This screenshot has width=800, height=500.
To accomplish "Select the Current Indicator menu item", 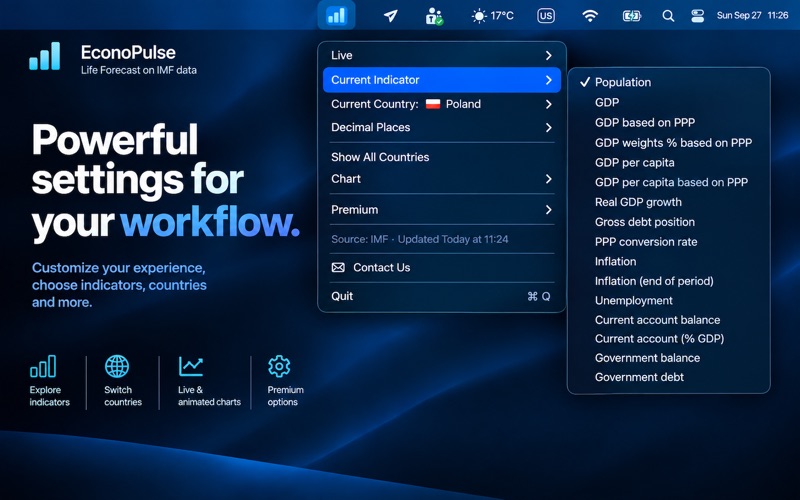I will pos(442,80).
